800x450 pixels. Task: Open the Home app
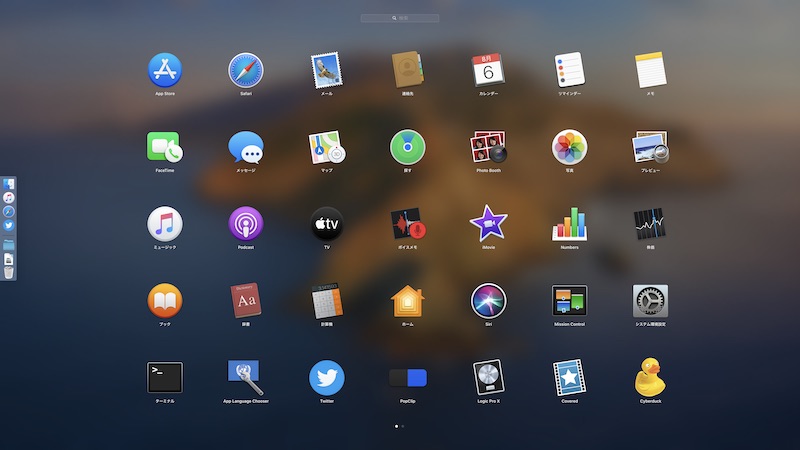[408, 301]
